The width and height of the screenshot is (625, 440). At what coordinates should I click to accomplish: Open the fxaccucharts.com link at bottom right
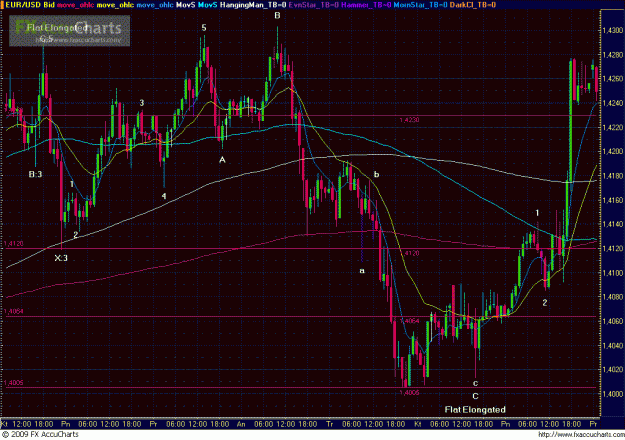click(x=580, y=434)
